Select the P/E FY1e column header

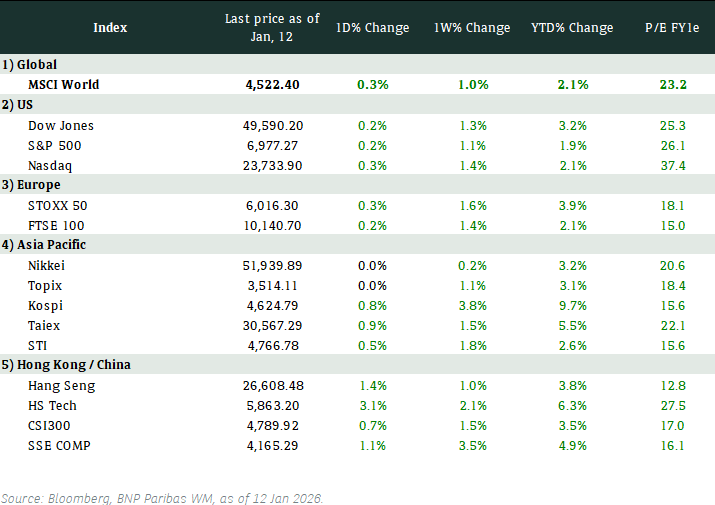tap(673, 27)
